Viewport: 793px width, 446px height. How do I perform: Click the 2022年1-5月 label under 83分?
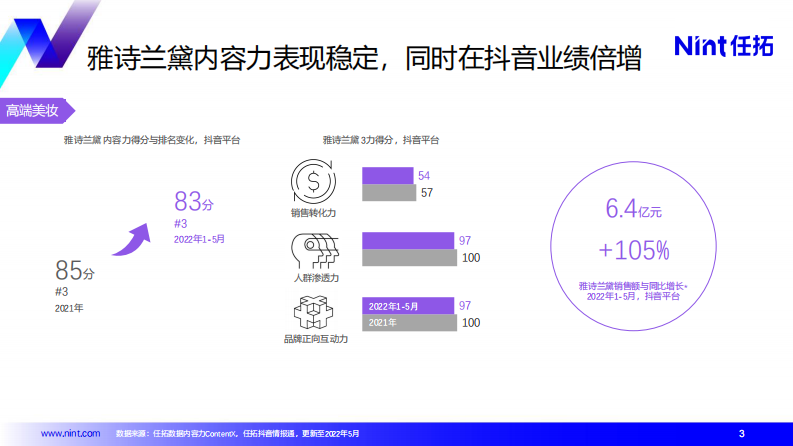pos(199,239)
